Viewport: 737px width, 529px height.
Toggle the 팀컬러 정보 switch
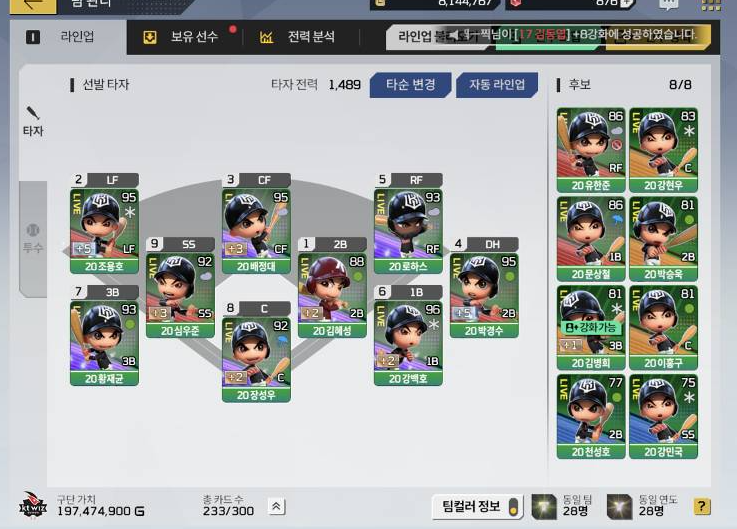[x=514, y=507]
